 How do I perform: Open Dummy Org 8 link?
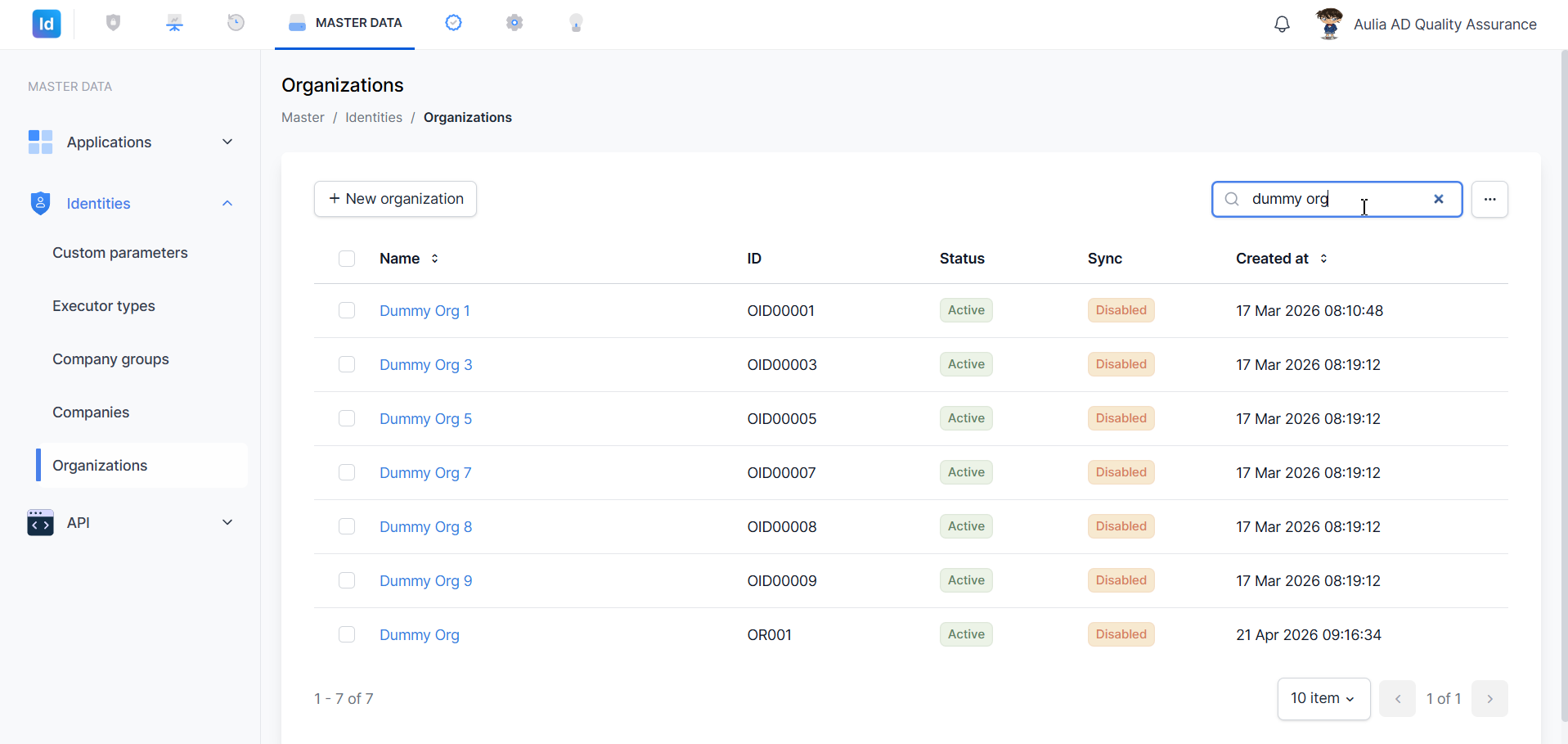[x=425, y=527]
